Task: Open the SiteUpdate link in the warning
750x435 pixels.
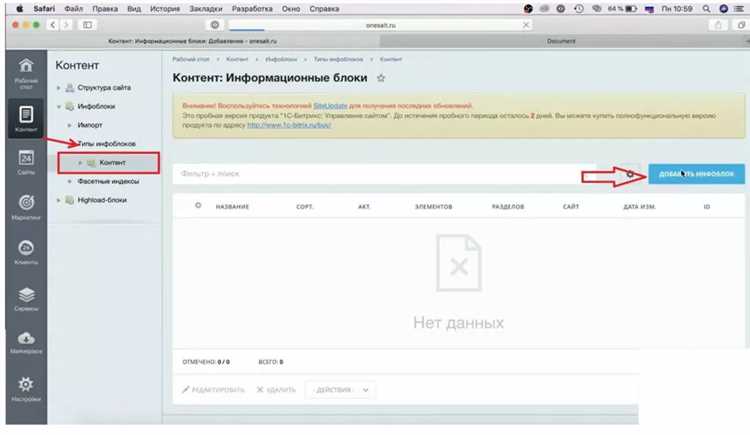Action: coord(330,106)
